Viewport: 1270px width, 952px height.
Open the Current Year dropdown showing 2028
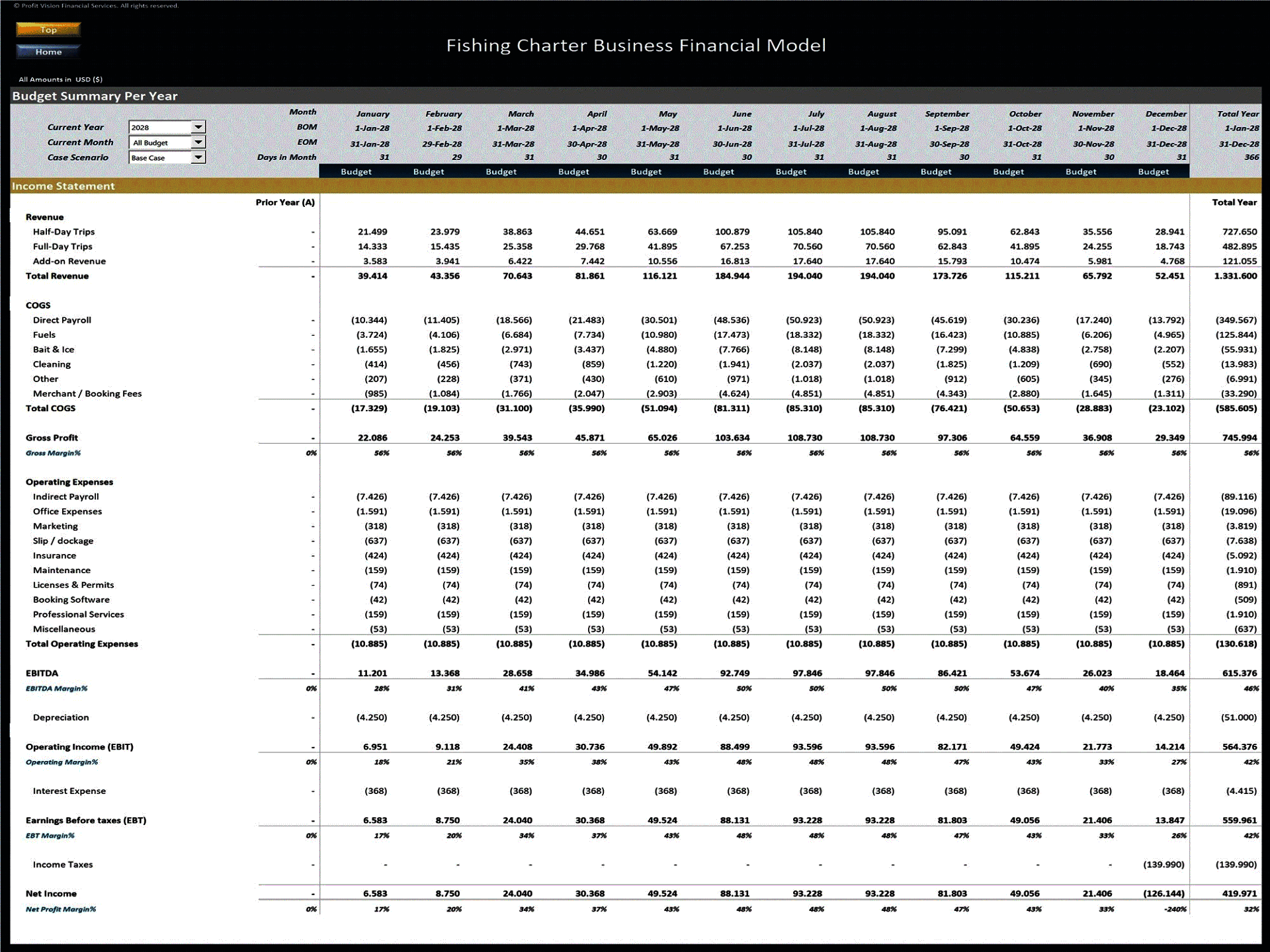click(162, 127)
